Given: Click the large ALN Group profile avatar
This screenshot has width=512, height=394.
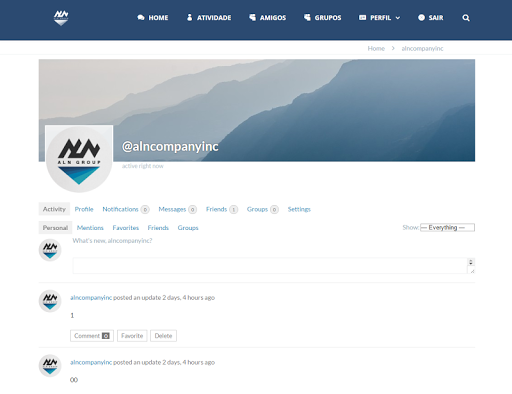Looking at the screenshot, I should coord(79,159).
